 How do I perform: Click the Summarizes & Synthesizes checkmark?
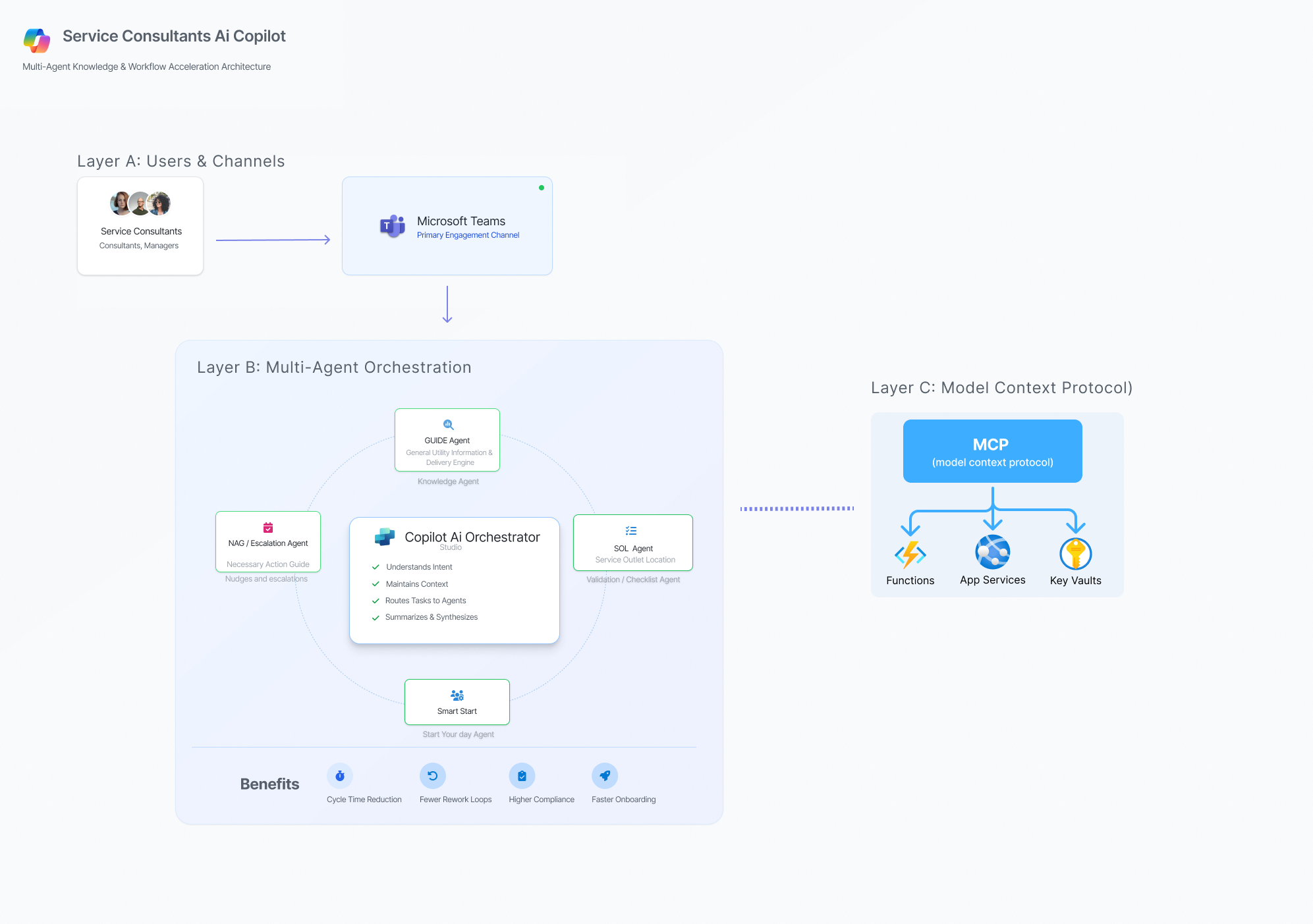tap(376, 618)
